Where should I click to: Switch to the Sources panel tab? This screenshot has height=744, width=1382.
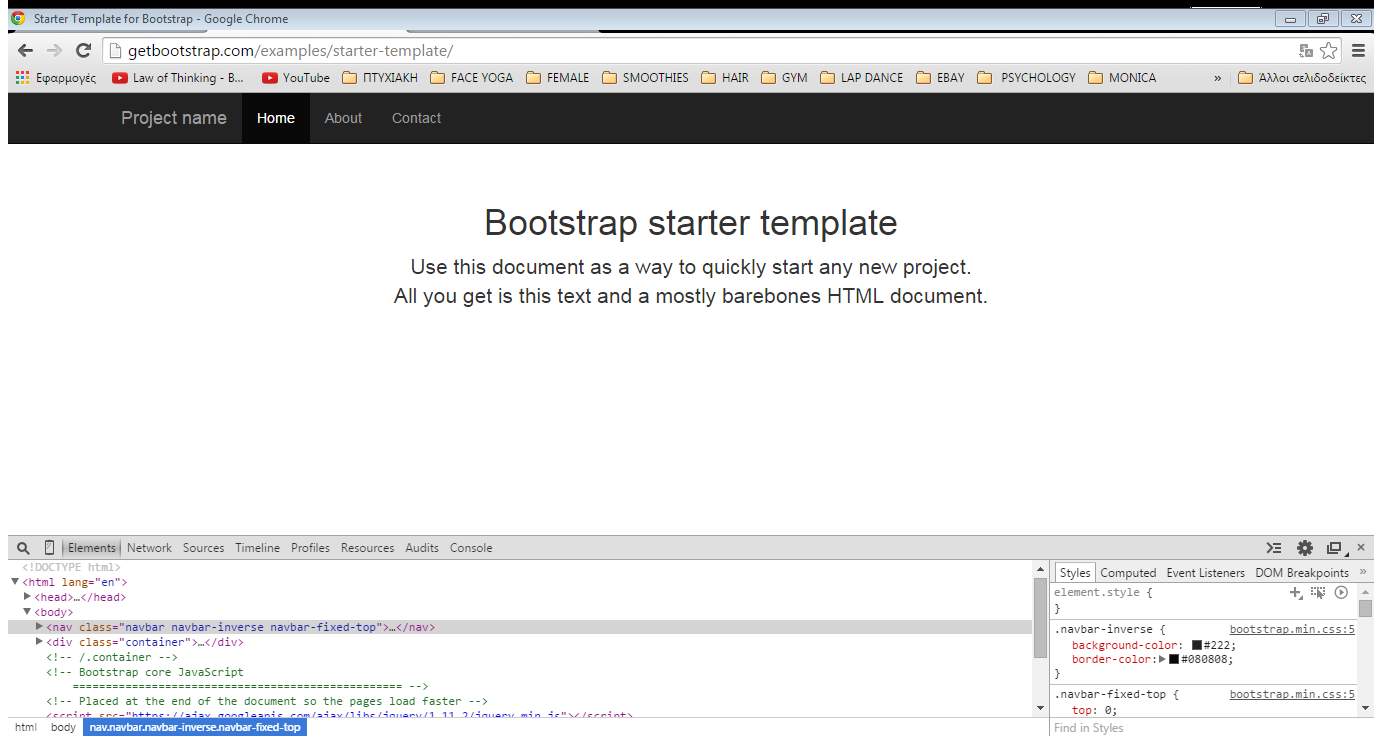pyautogui.click(x=203, y=548)
